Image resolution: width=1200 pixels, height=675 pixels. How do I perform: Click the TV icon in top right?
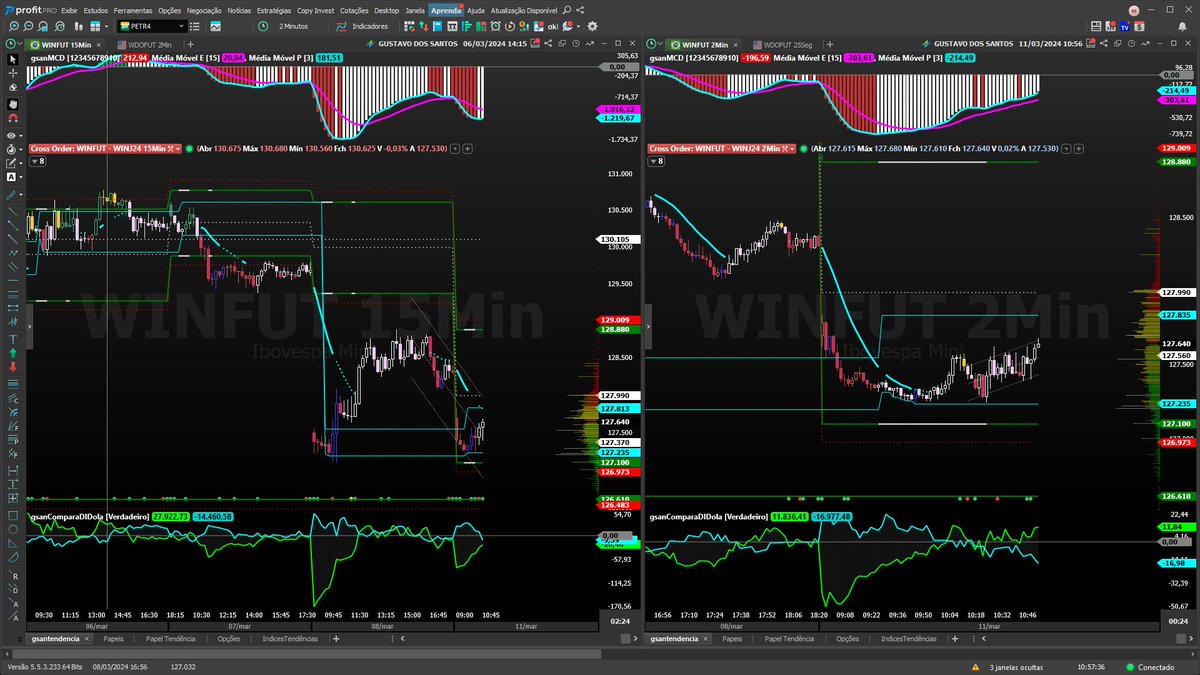point(1125,26)
